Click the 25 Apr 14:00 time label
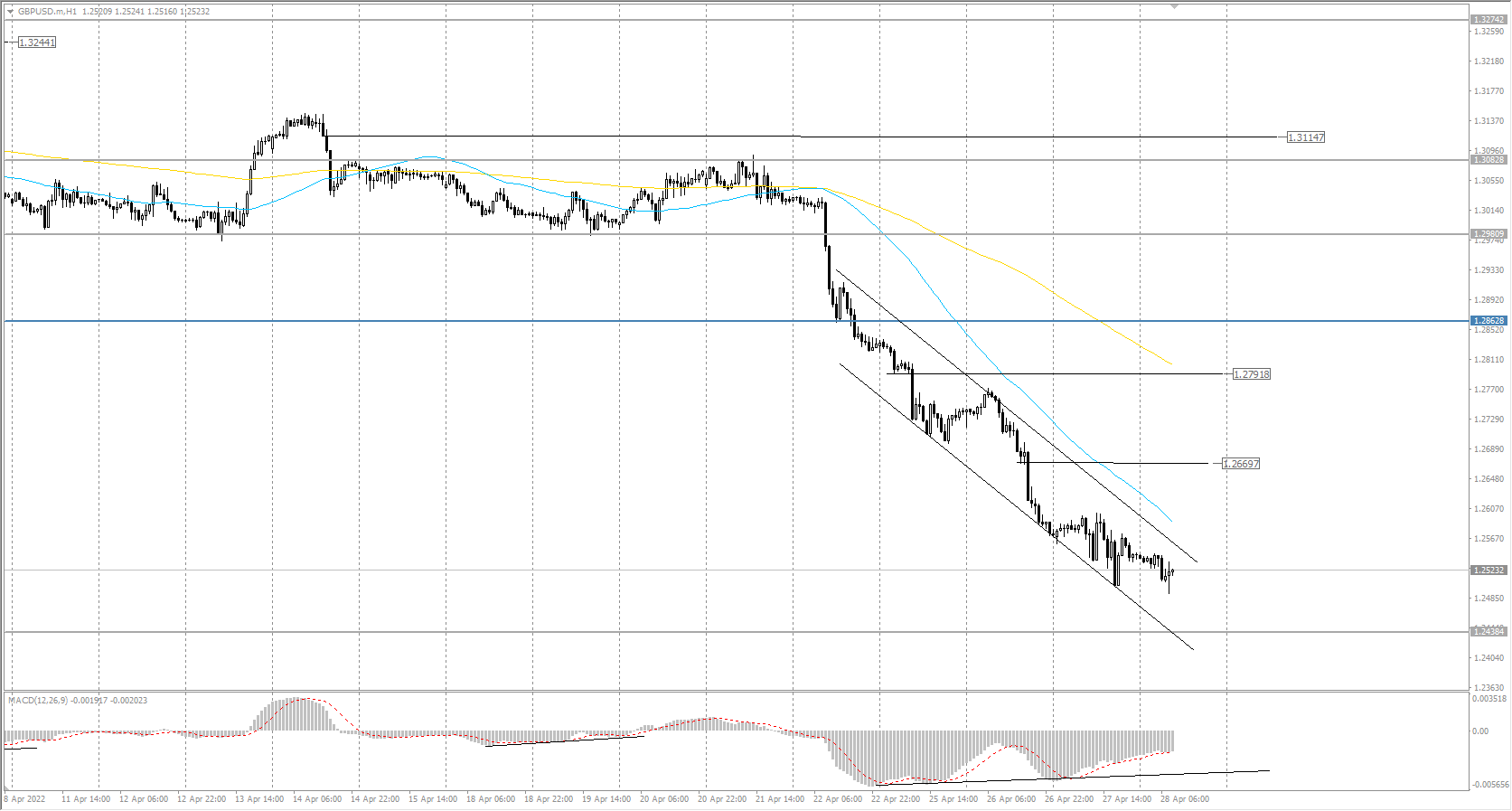The width and height of the screenshot is (1512, 811). pyautogui.click(x=953, y=799)
